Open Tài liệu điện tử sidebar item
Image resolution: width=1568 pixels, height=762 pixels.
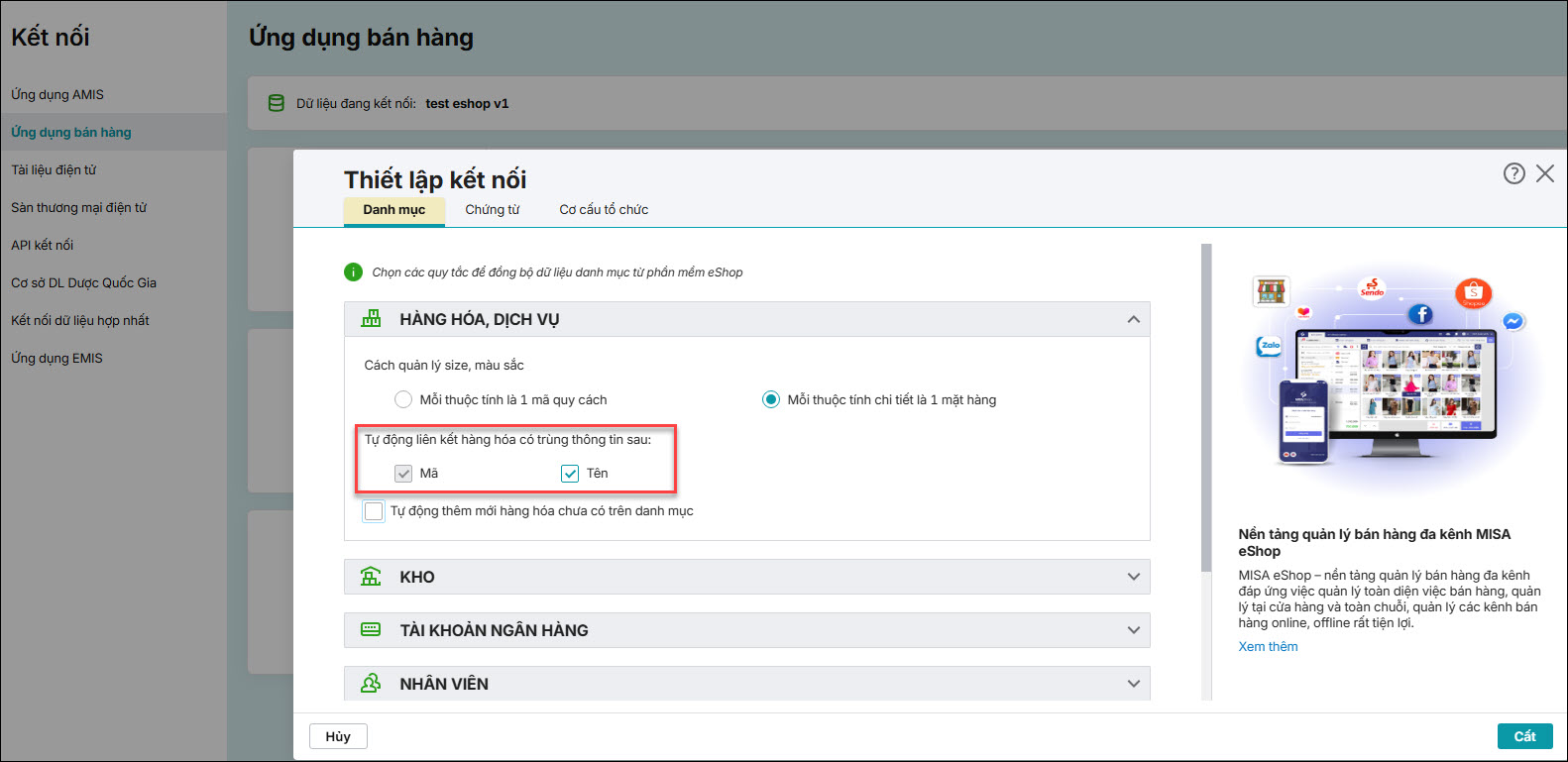pos(114,169)
